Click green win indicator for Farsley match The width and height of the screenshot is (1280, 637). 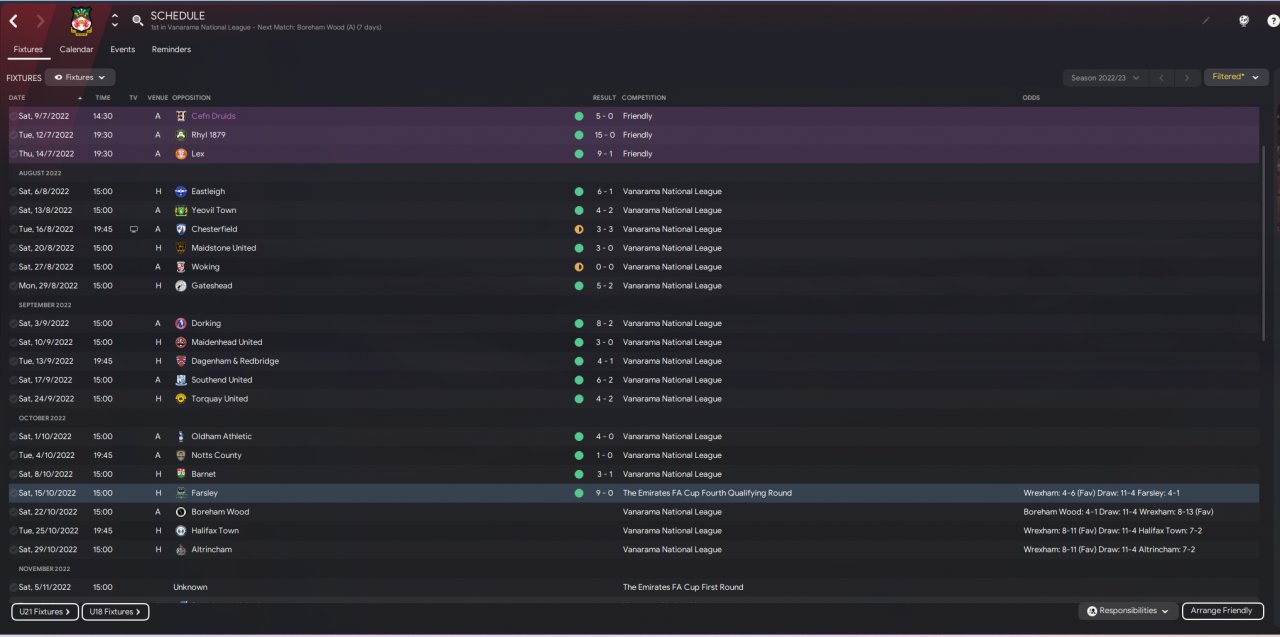[x=578, y=493]
